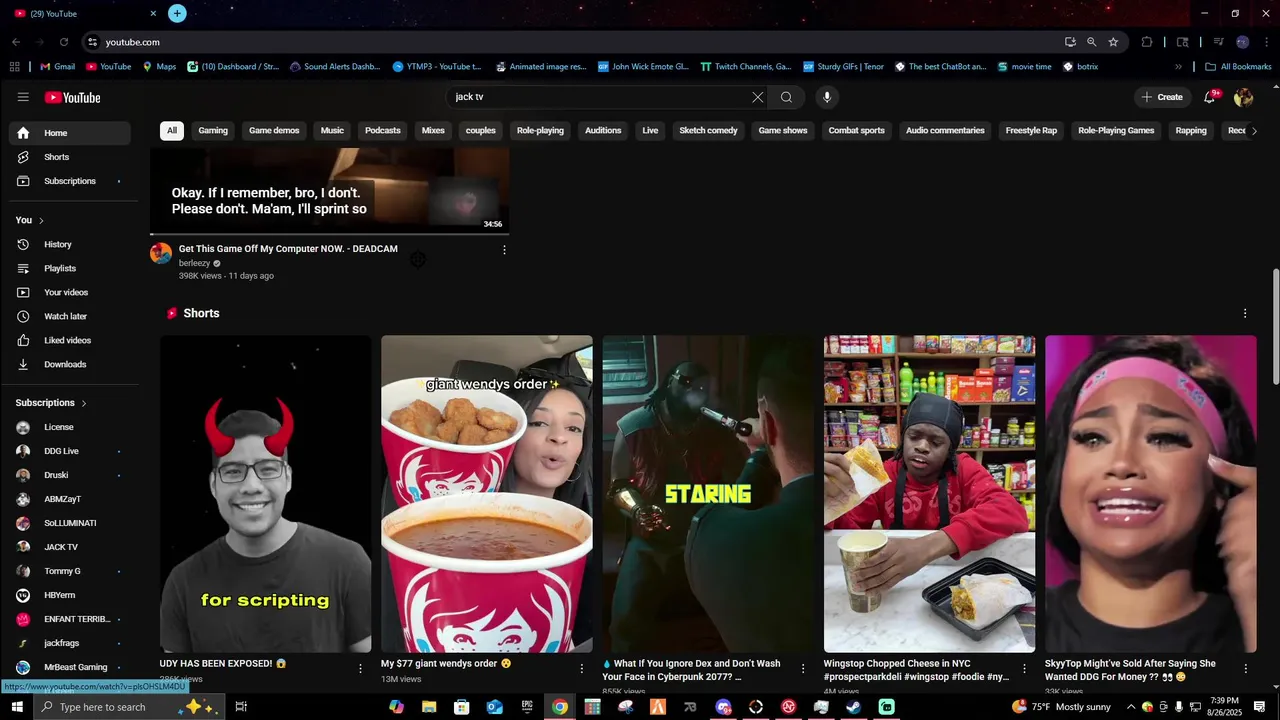Select the Sketch comedy chip
1280x720 pixels.
tap(708, 131)
